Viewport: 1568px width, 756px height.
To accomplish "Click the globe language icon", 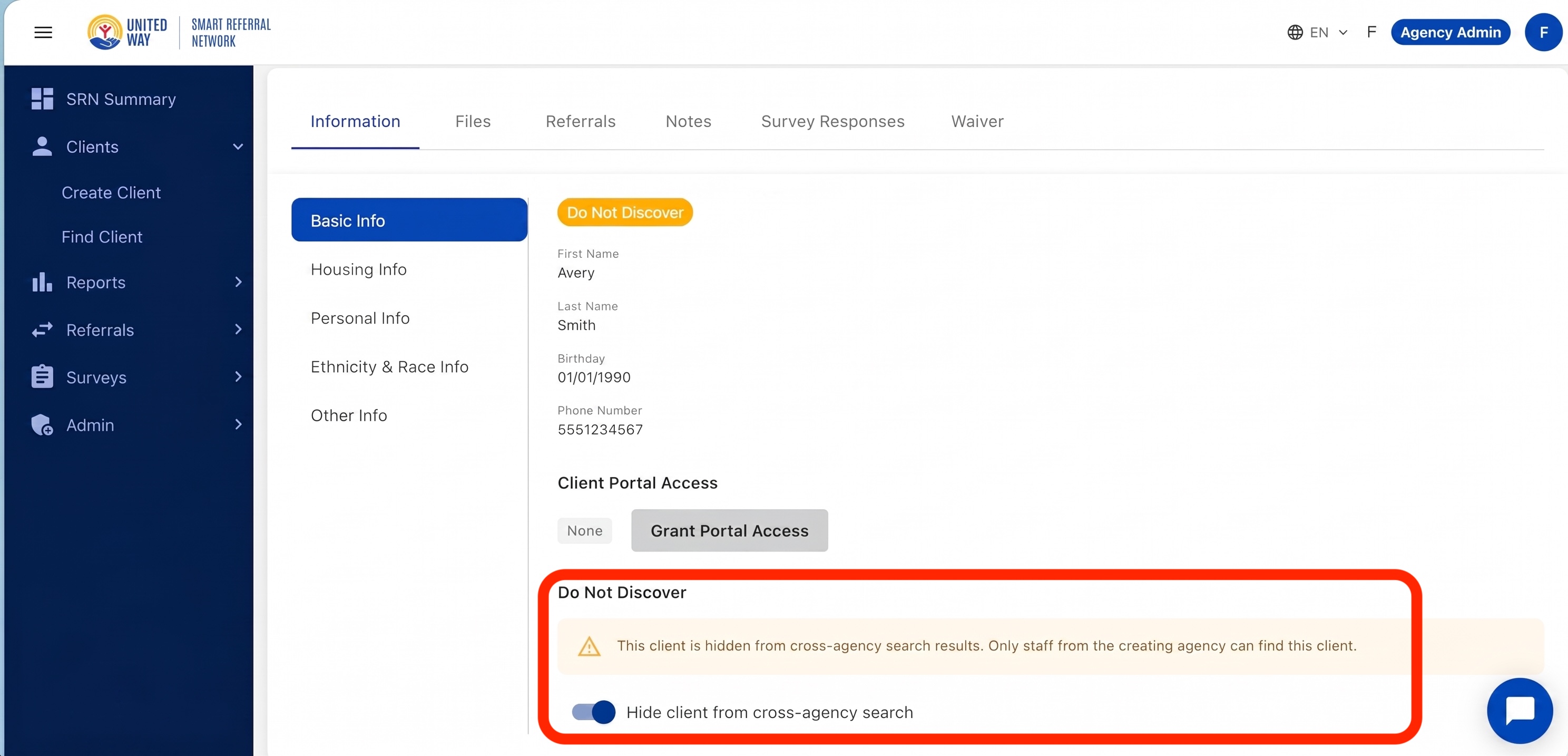I will click(1295, 32).
